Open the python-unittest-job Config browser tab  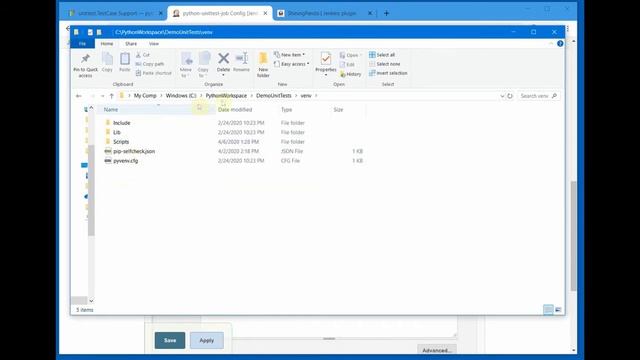(220, 13)
